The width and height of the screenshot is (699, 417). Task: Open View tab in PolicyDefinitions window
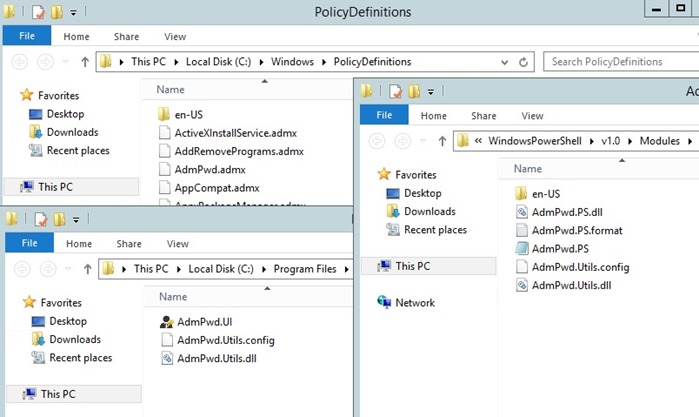[x=175, y=37]
